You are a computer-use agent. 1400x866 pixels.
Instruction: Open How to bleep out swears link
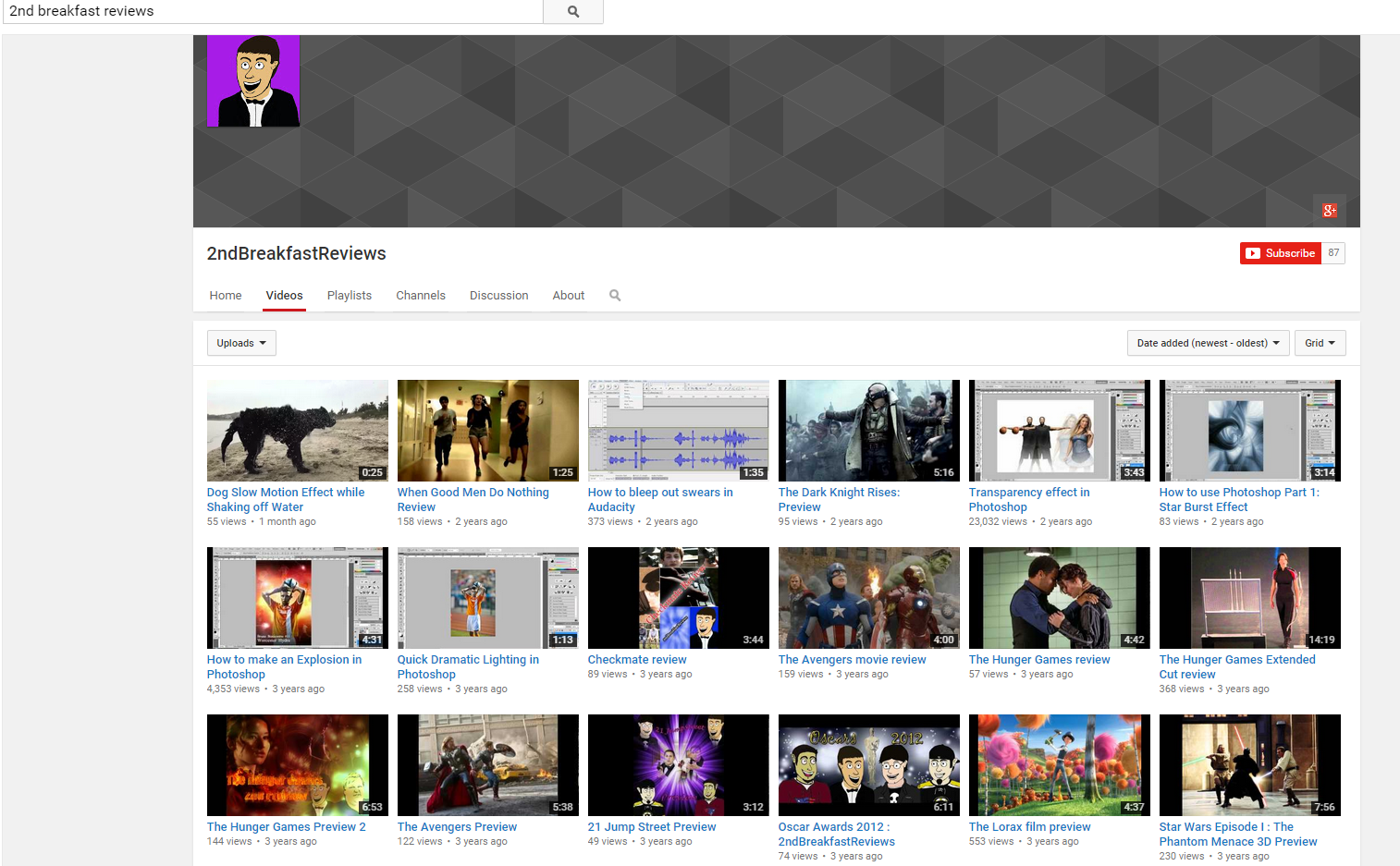pyautogui.click(x=660, y=500)
